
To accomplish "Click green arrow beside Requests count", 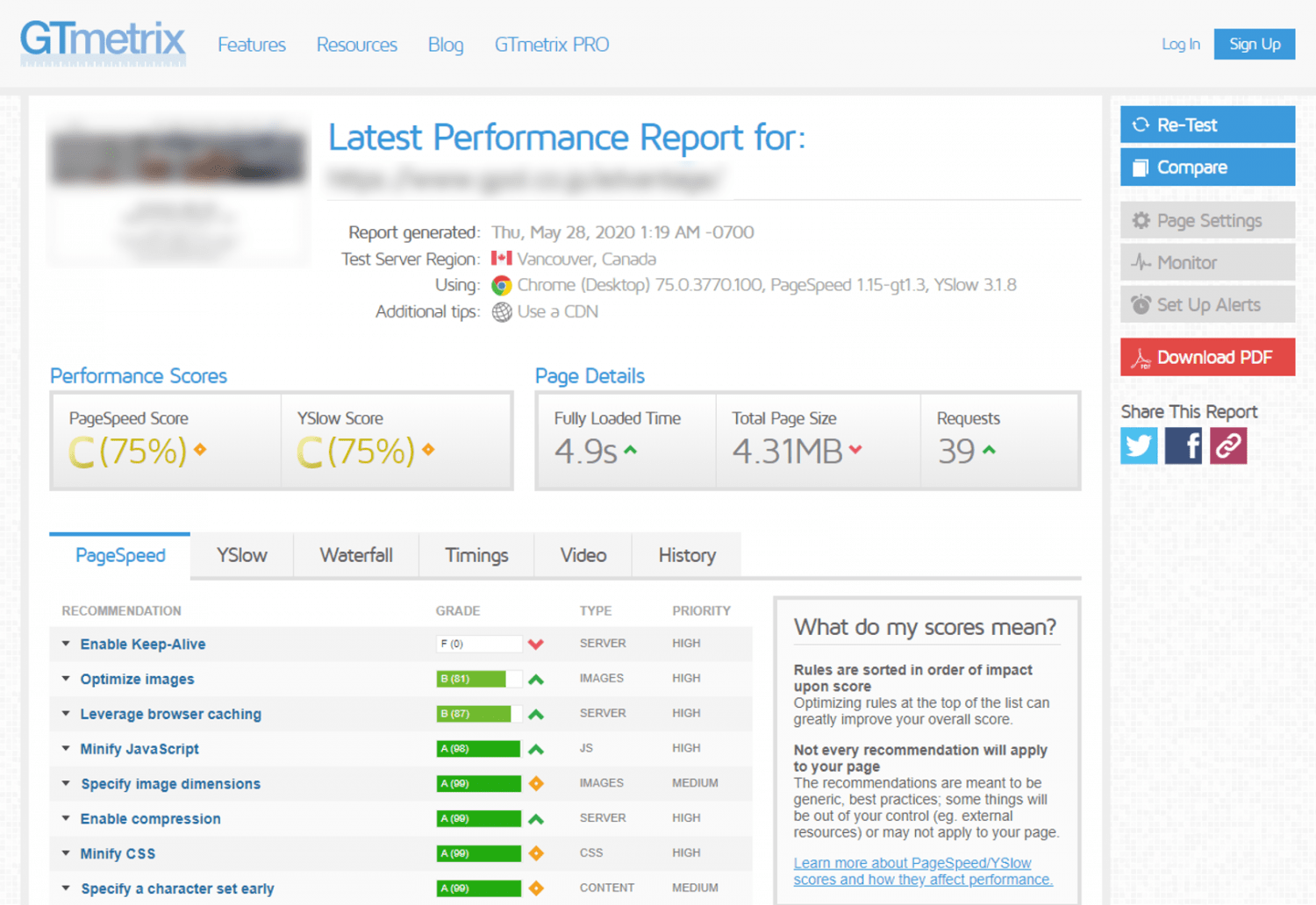I will [x=990, y=450].
